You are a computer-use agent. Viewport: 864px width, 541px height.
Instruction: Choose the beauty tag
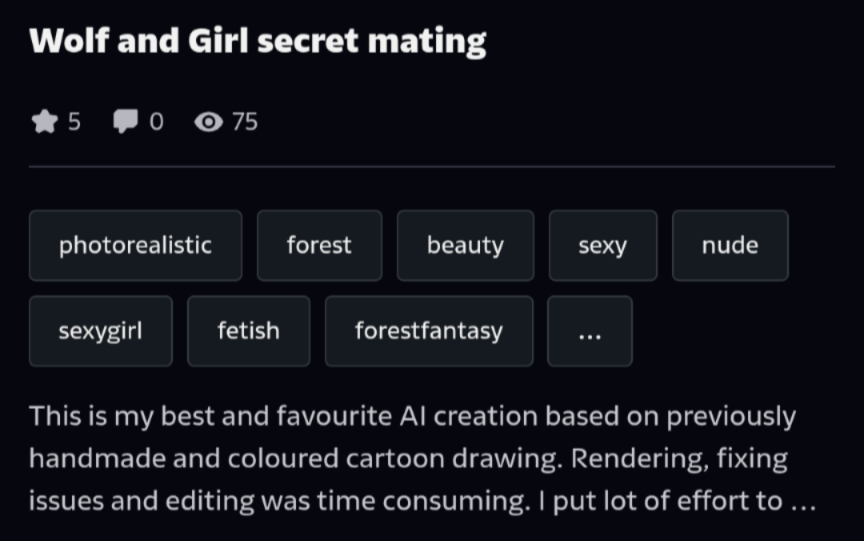(465, 245)
